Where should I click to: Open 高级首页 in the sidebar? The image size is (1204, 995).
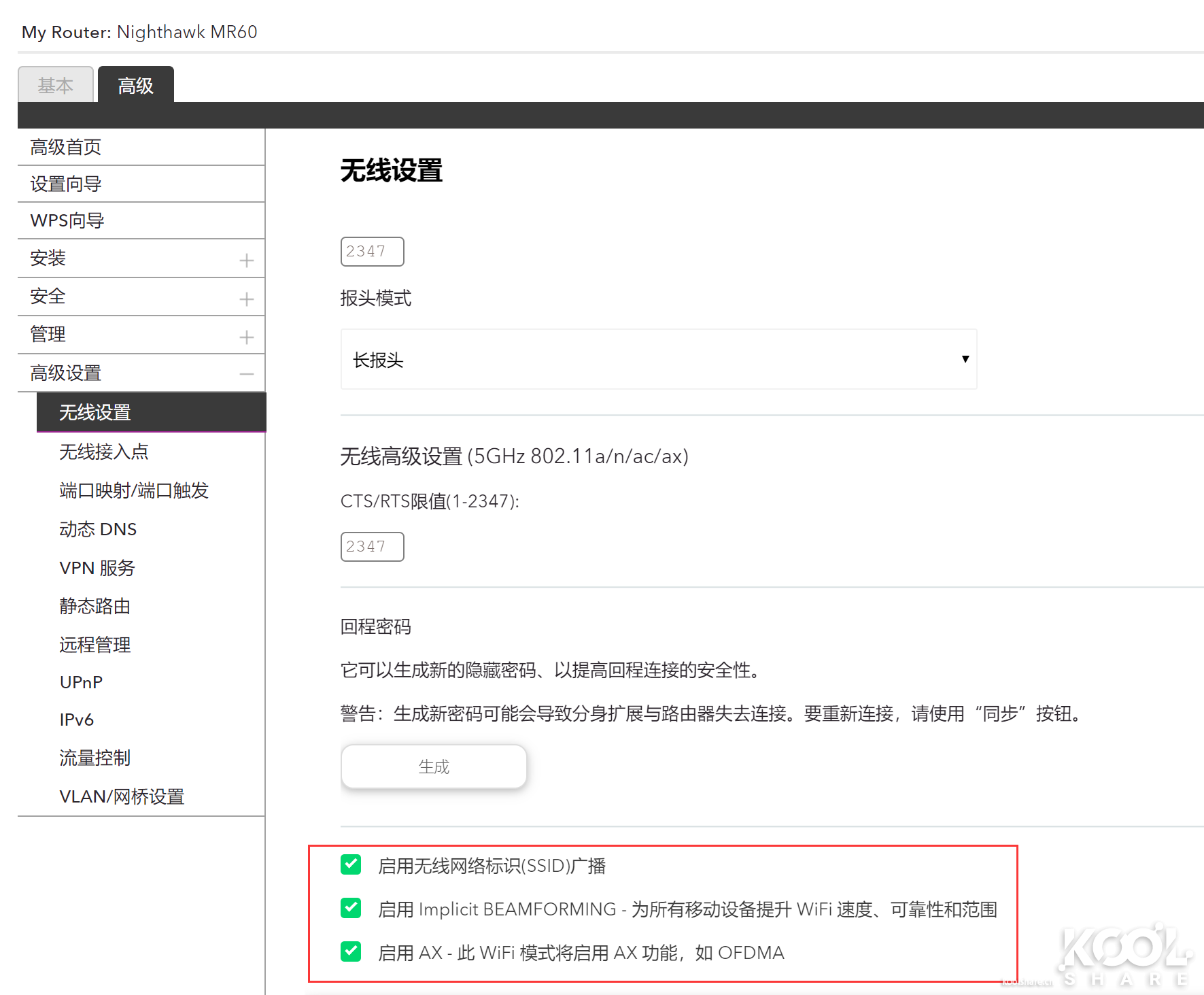tap(141, 147)
